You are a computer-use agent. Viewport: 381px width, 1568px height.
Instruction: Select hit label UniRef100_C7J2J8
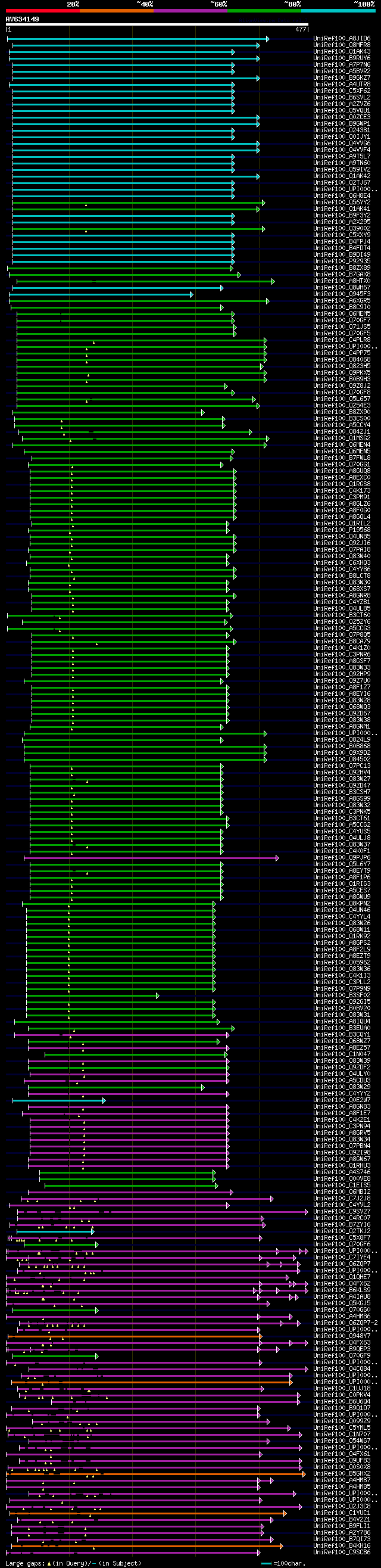(342, 1199)
